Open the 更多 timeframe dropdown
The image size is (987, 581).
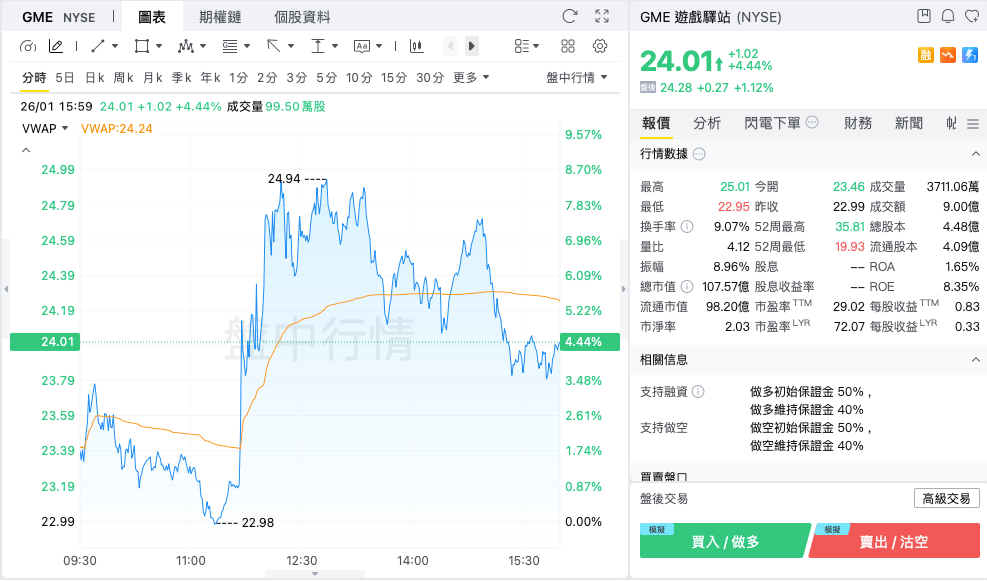click(471, 77)
